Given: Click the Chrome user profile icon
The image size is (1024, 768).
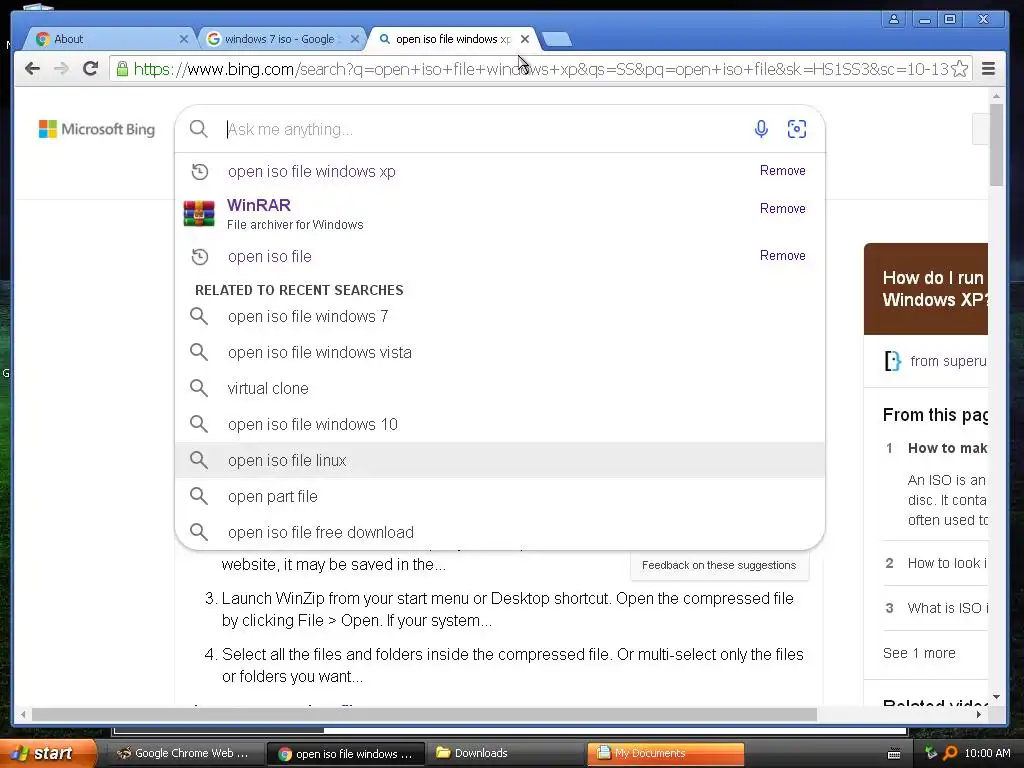Looking at the screenshot, I should click(x=893, y=19).
